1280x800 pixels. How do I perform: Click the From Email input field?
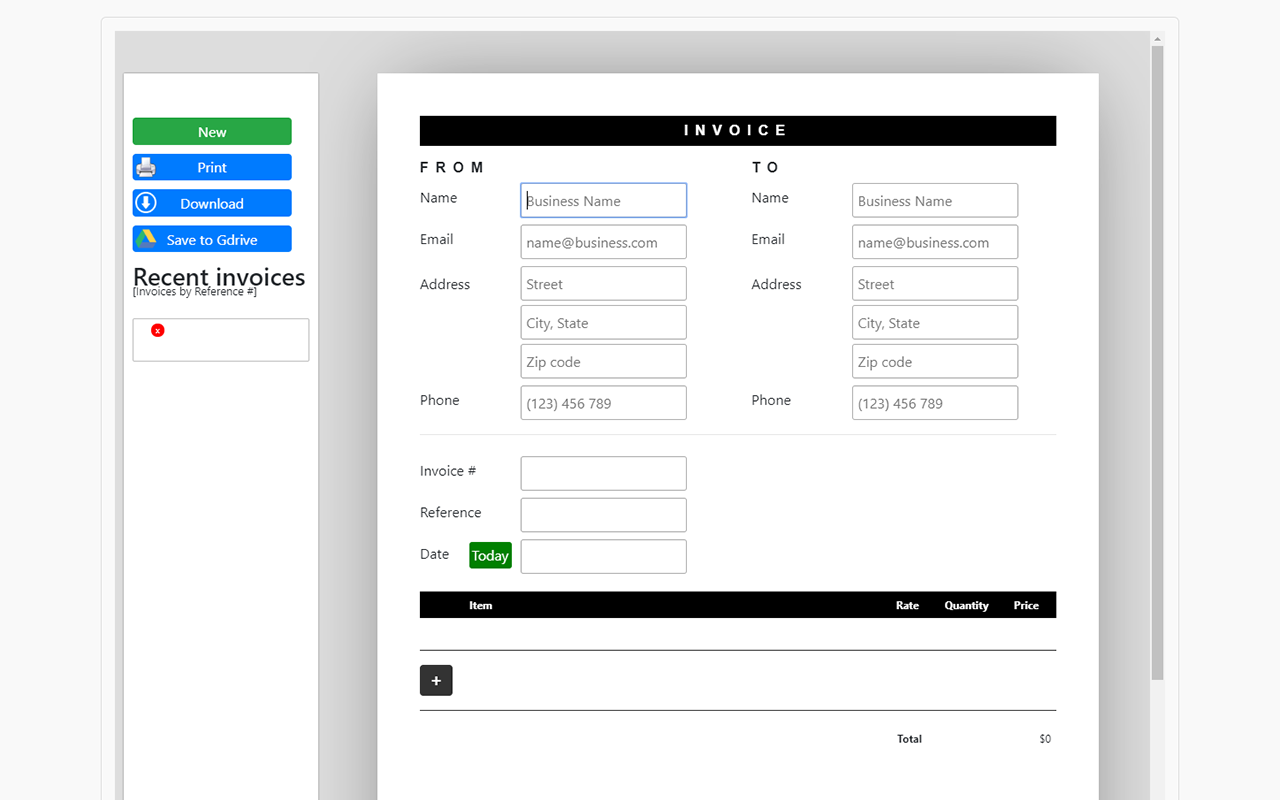(x=603, y=242)
